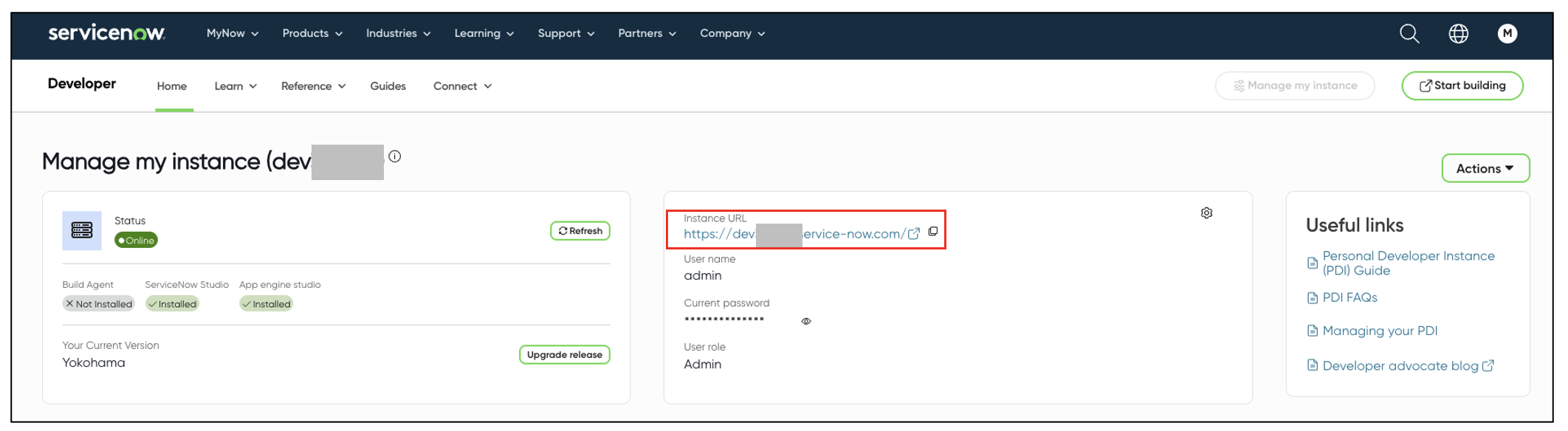Click the Build Agent Not Installed badge
This screenshot has width=1568, height=431.
point(98,304)
